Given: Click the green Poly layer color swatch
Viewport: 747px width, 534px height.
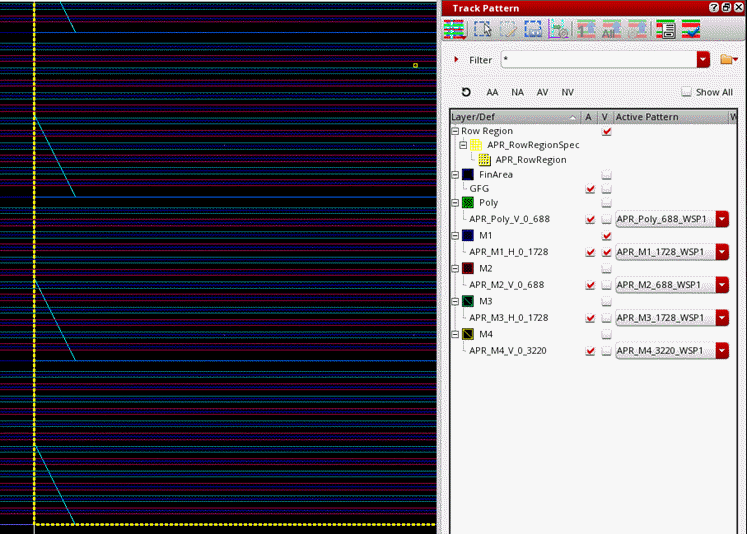Looking at the screenshot, I should (468, 203).
